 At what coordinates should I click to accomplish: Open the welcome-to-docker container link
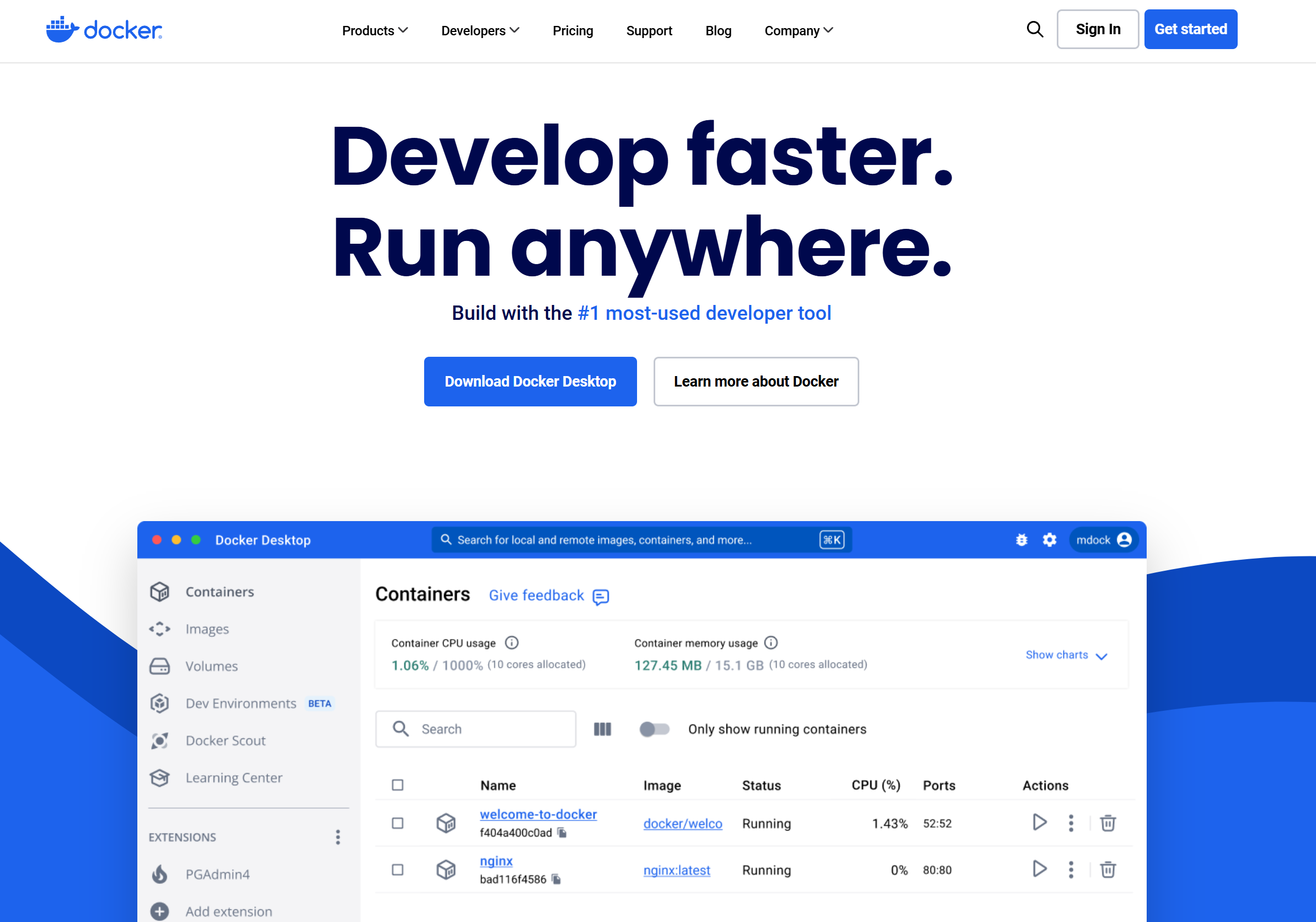(538, 814)
